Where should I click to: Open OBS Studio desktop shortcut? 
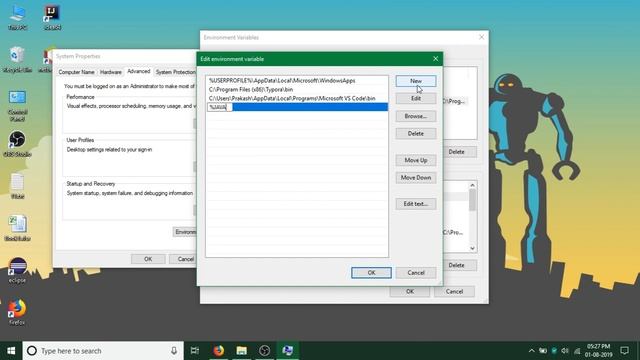point(17,144)
